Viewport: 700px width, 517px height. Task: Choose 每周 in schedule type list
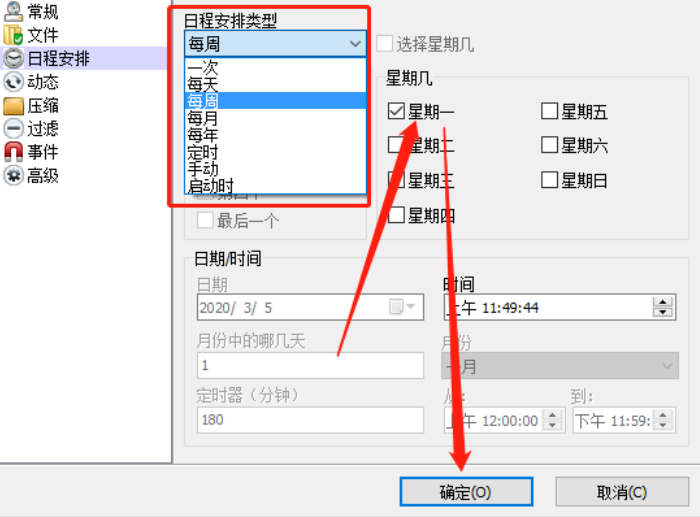(275, 101)
